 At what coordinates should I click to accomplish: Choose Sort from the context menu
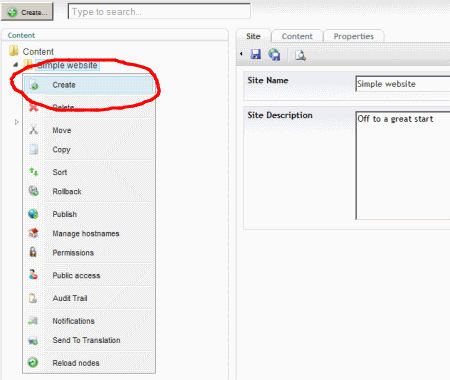pos(89,172)
